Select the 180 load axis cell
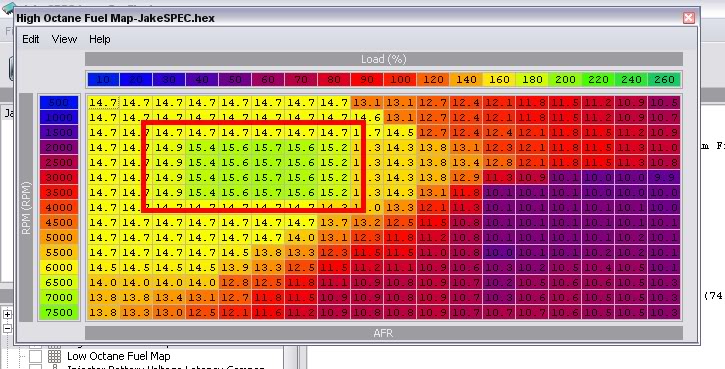 tap(532, 80)
